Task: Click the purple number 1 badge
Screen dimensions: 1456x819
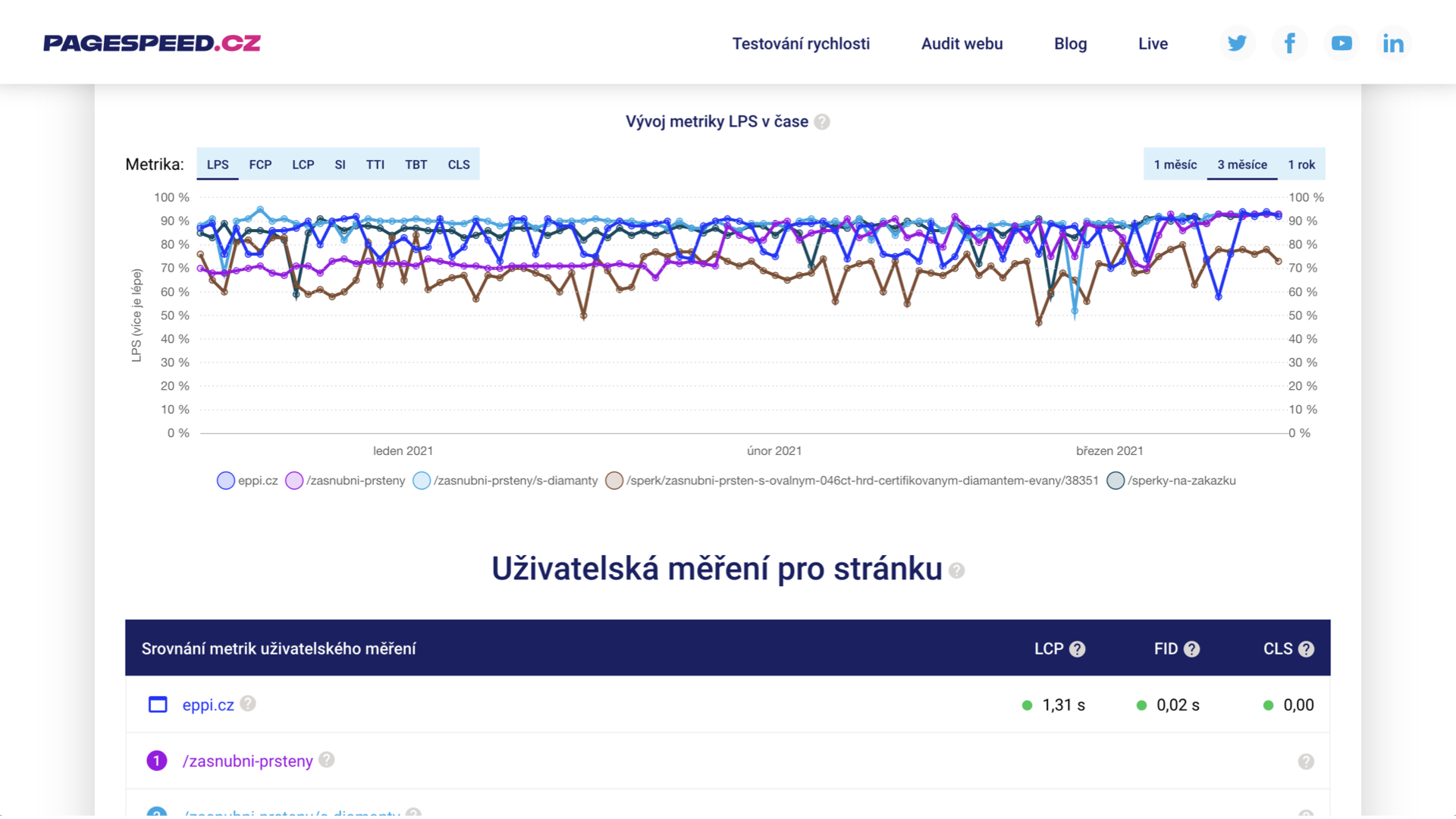Action: coord(157,761)
